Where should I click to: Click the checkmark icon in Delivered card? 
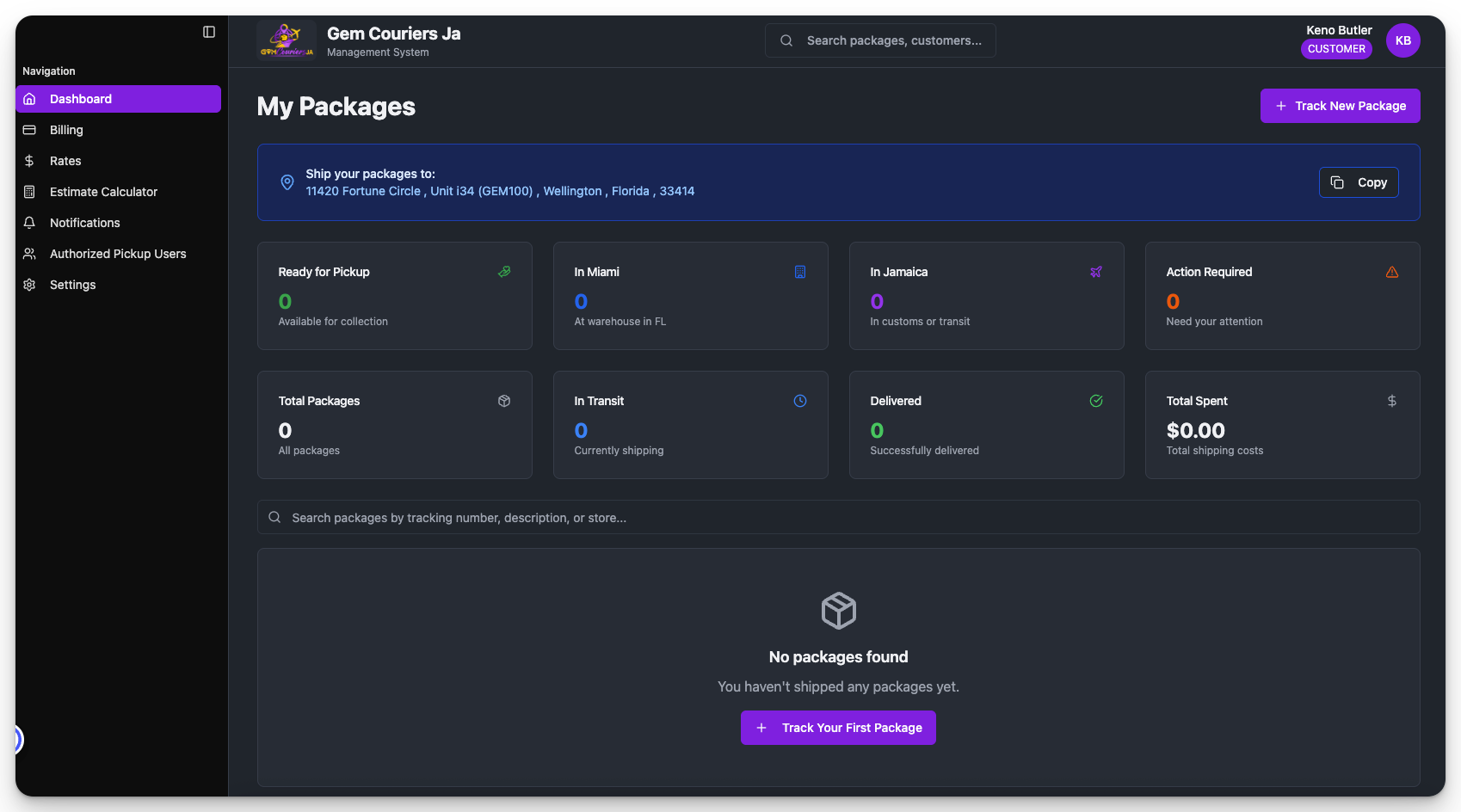coord(1095,401)
